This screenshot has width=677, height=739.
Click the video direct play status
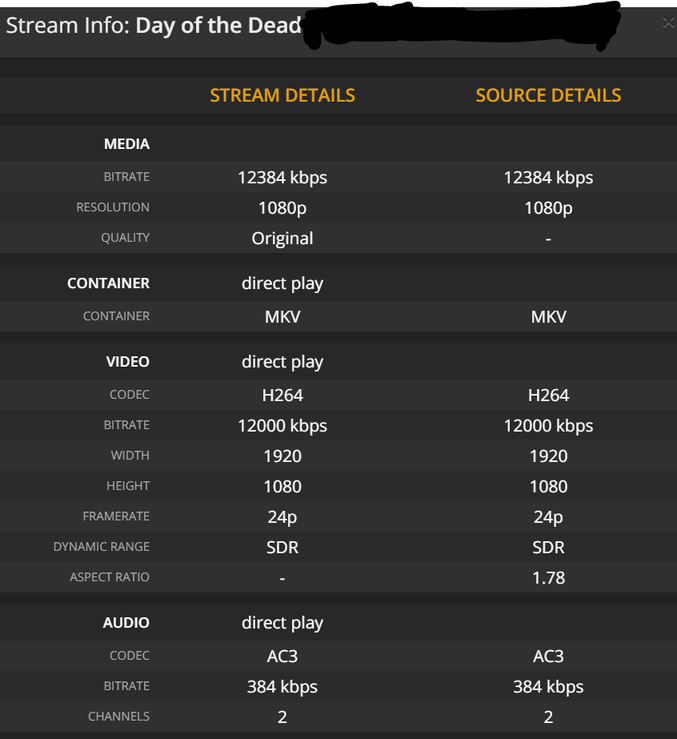[282, 362]
